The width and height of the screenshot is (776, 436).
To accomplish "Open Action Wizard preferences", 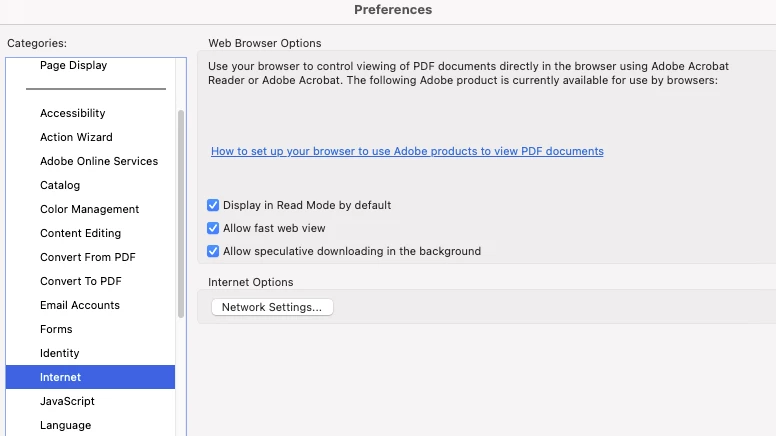I will tap(76, 137).
